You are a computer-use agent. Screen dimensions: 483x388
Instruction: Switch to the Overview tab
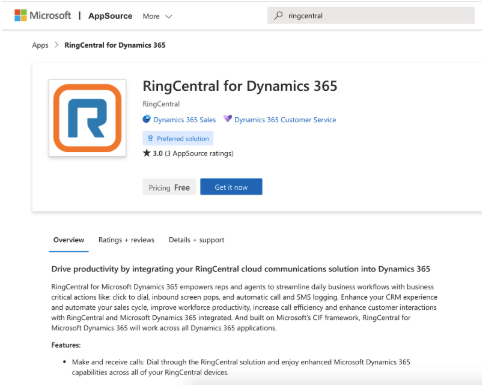point(69,240)
